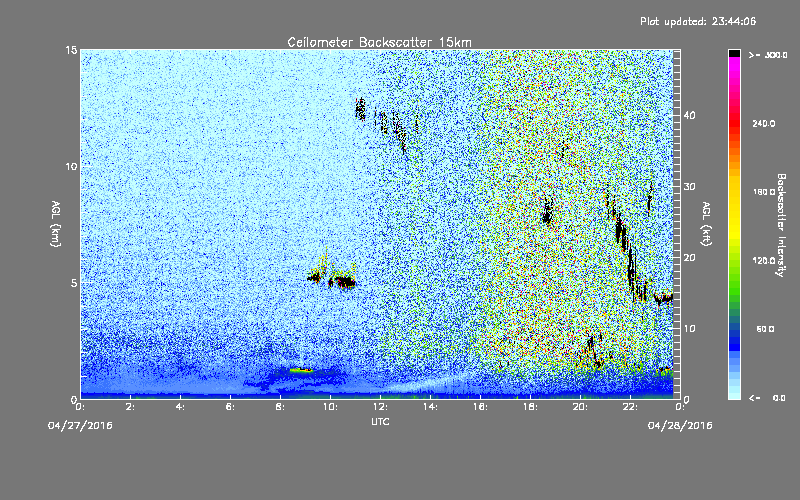Click the '6:' hour tick label

pyautogui.click(x=230, y=407)
